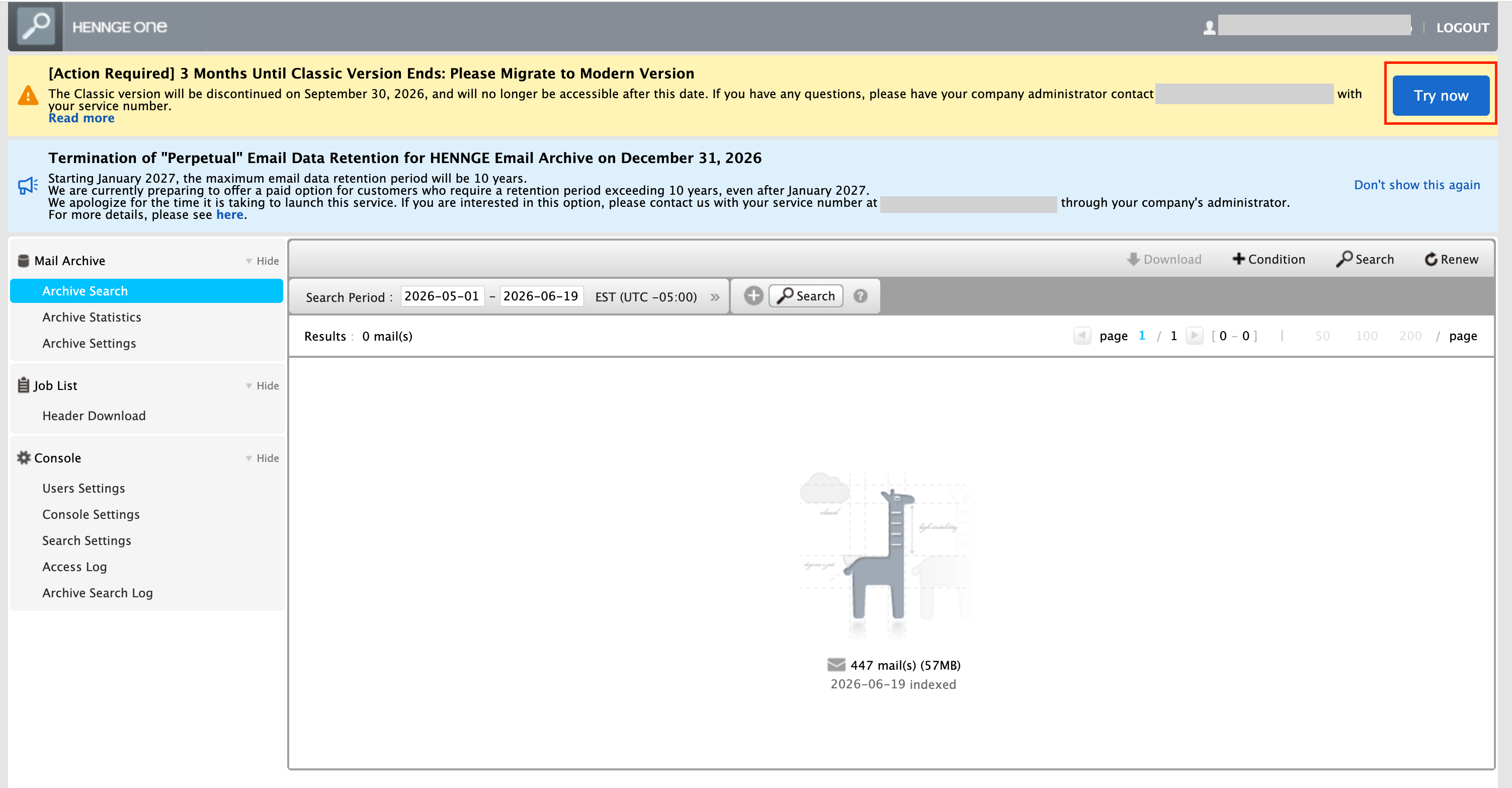Open the question mark help icon
This screenshot has width=1512, height=788.
pos(861,296)
